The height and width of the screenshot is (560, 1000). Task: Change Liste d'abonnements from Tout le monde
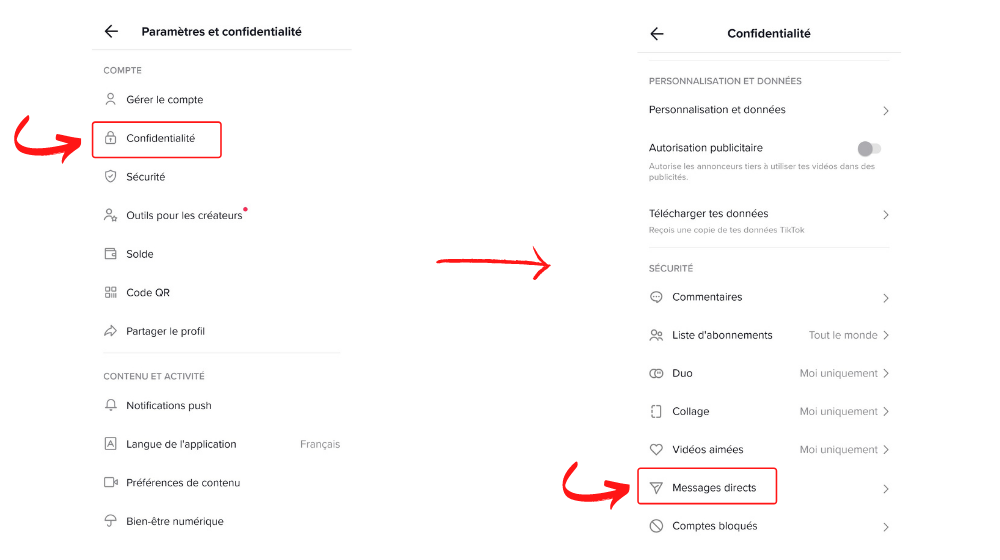848,335
